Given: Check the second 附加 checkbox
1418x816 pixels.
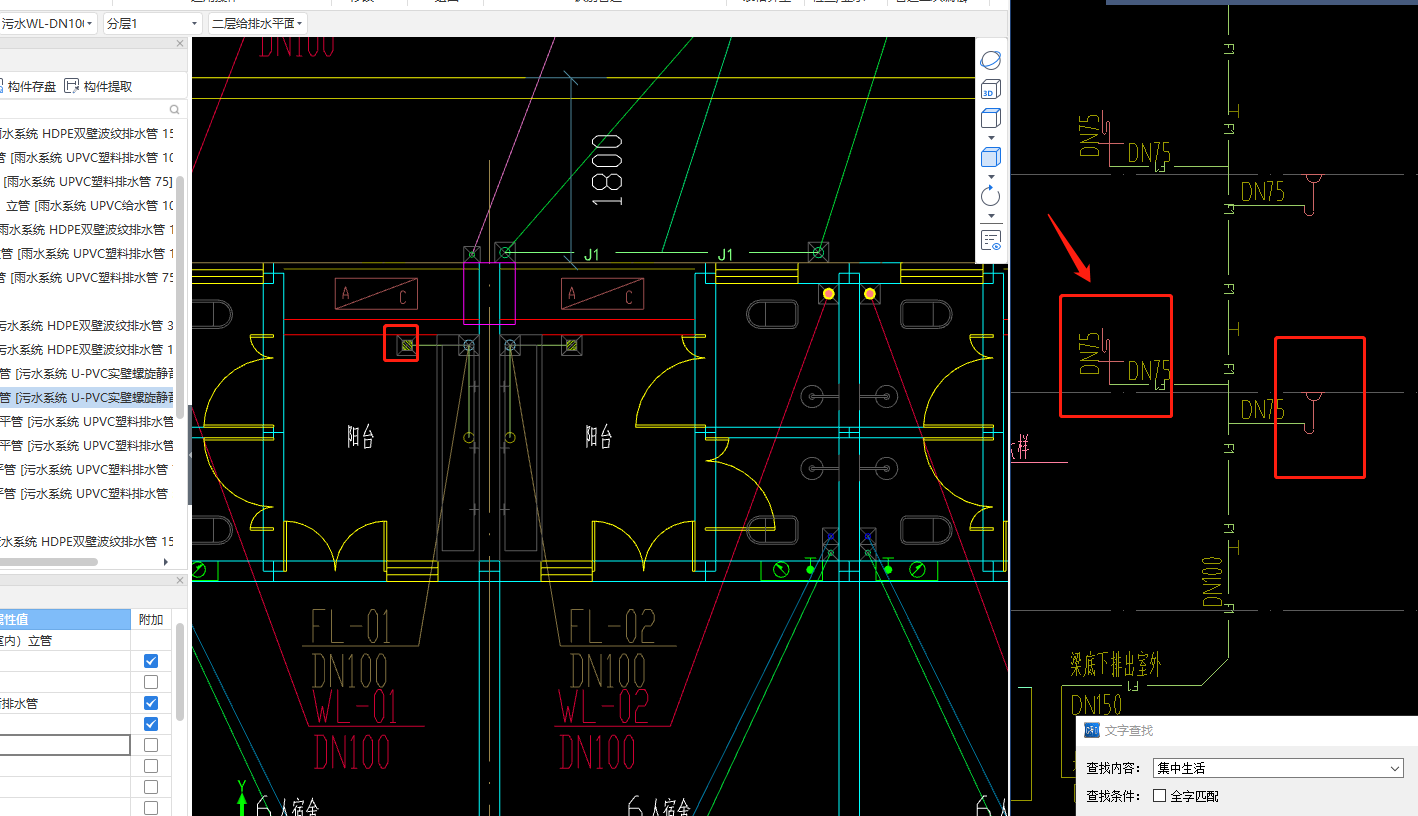Looking at the screenshot, I should [151, 682].
